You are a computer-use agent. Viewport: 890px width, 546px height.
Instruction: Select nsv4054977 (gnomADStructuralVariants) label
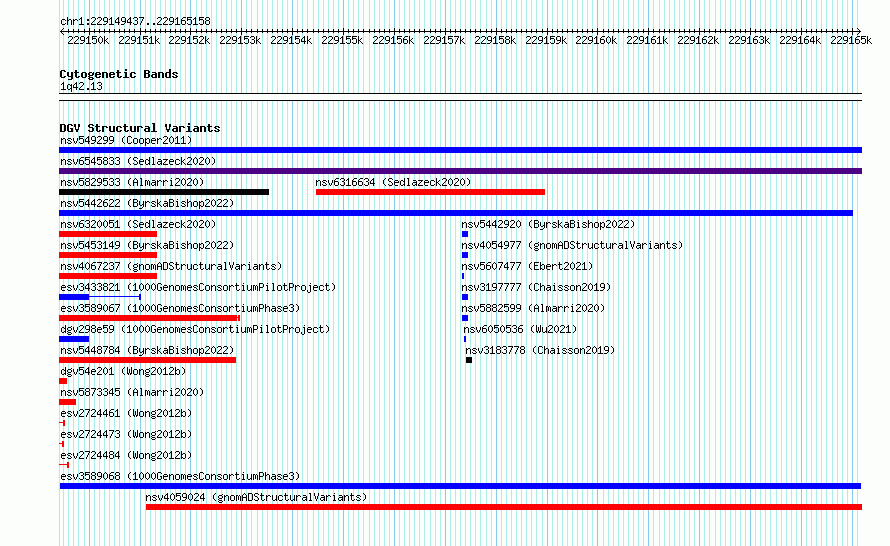coord(572,245)
